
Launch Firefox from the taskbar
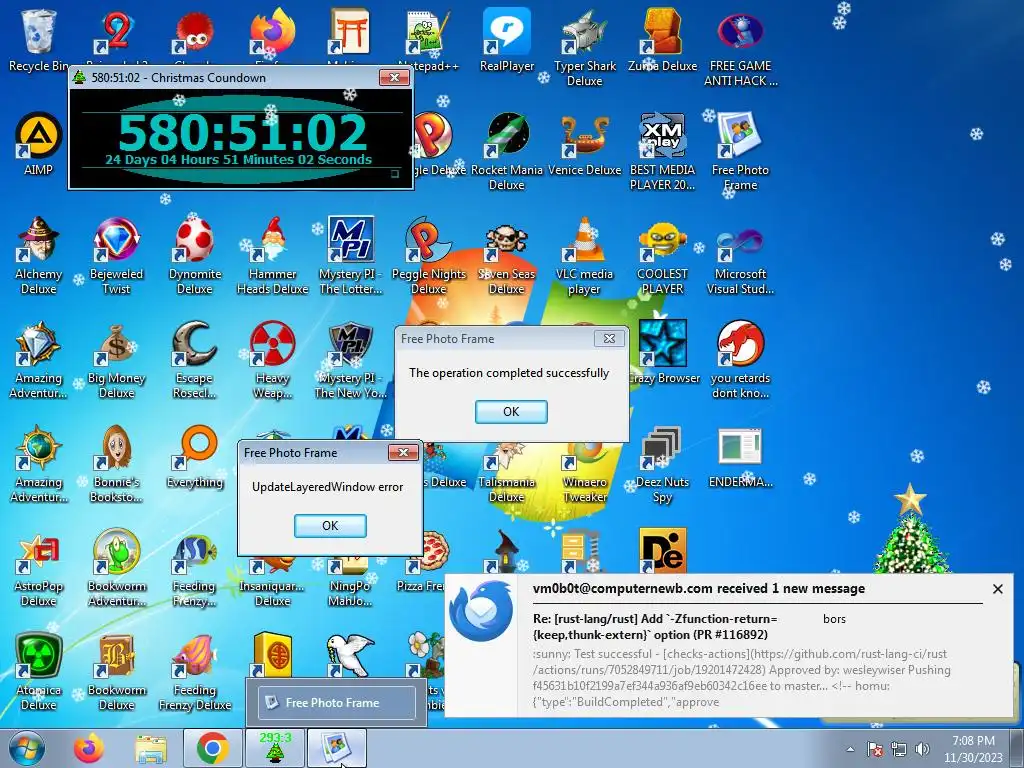[x=89, y=749]
